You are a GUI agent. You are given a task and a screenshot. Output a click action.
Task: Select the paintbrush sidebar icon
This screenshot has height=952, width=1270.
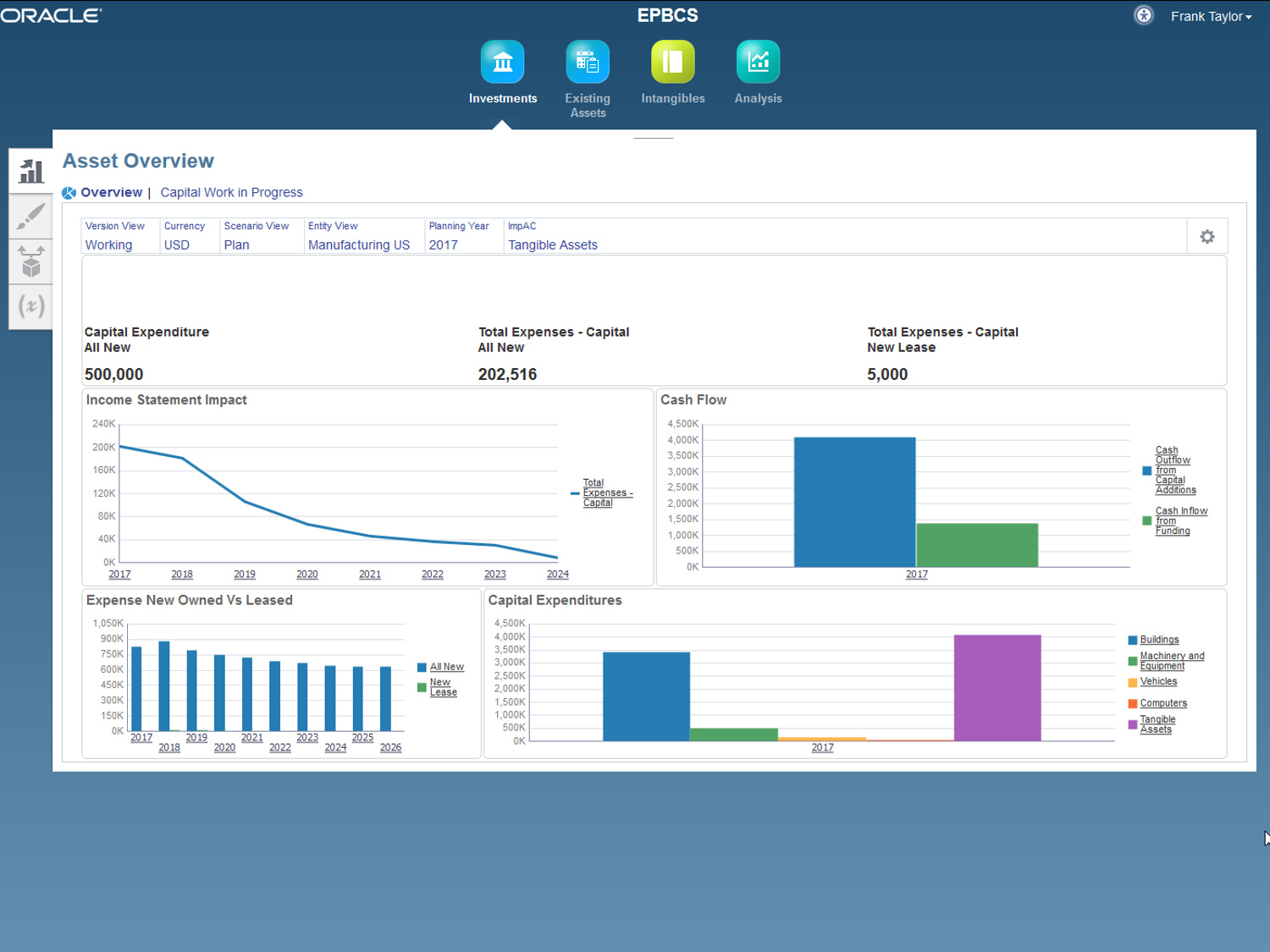[x=31, y=217]
